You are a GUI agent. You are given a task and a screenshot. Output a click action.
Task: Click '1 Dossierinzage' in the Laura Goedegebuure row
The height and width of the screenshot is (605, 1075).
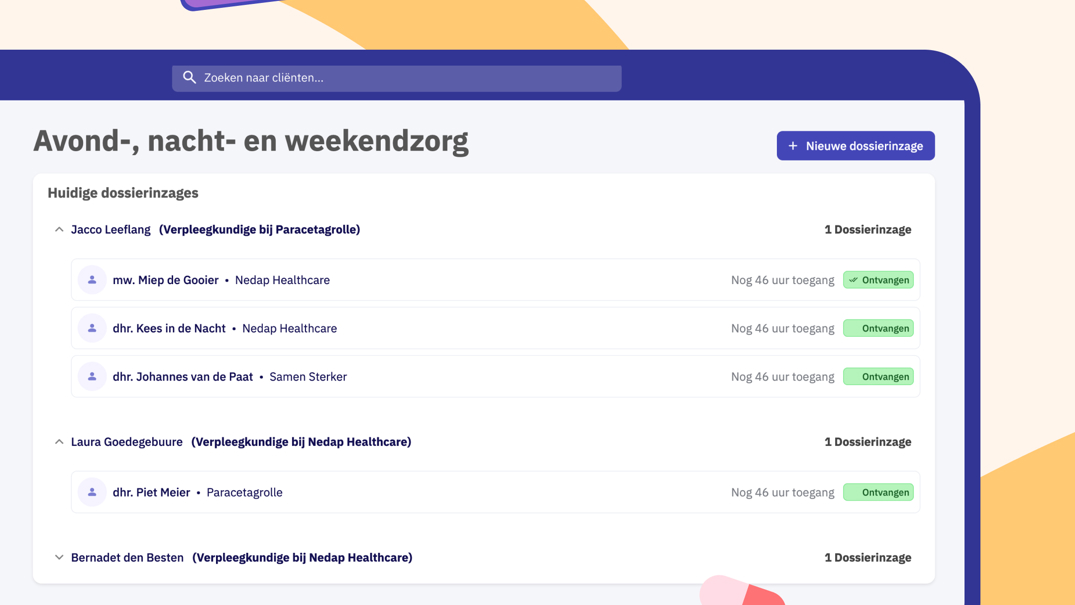click(867, 442)
